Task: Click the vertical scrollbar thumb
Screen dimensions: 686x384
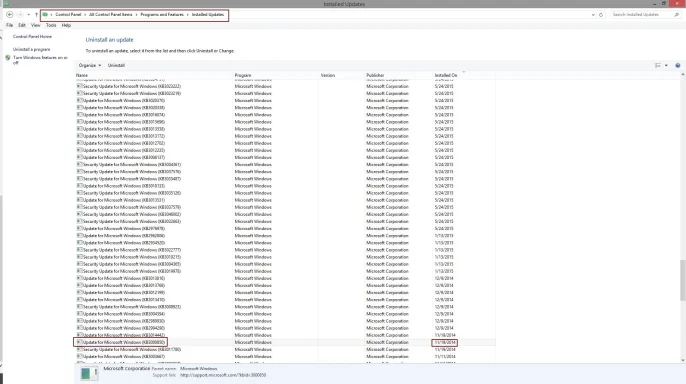Action: (682, 280)
